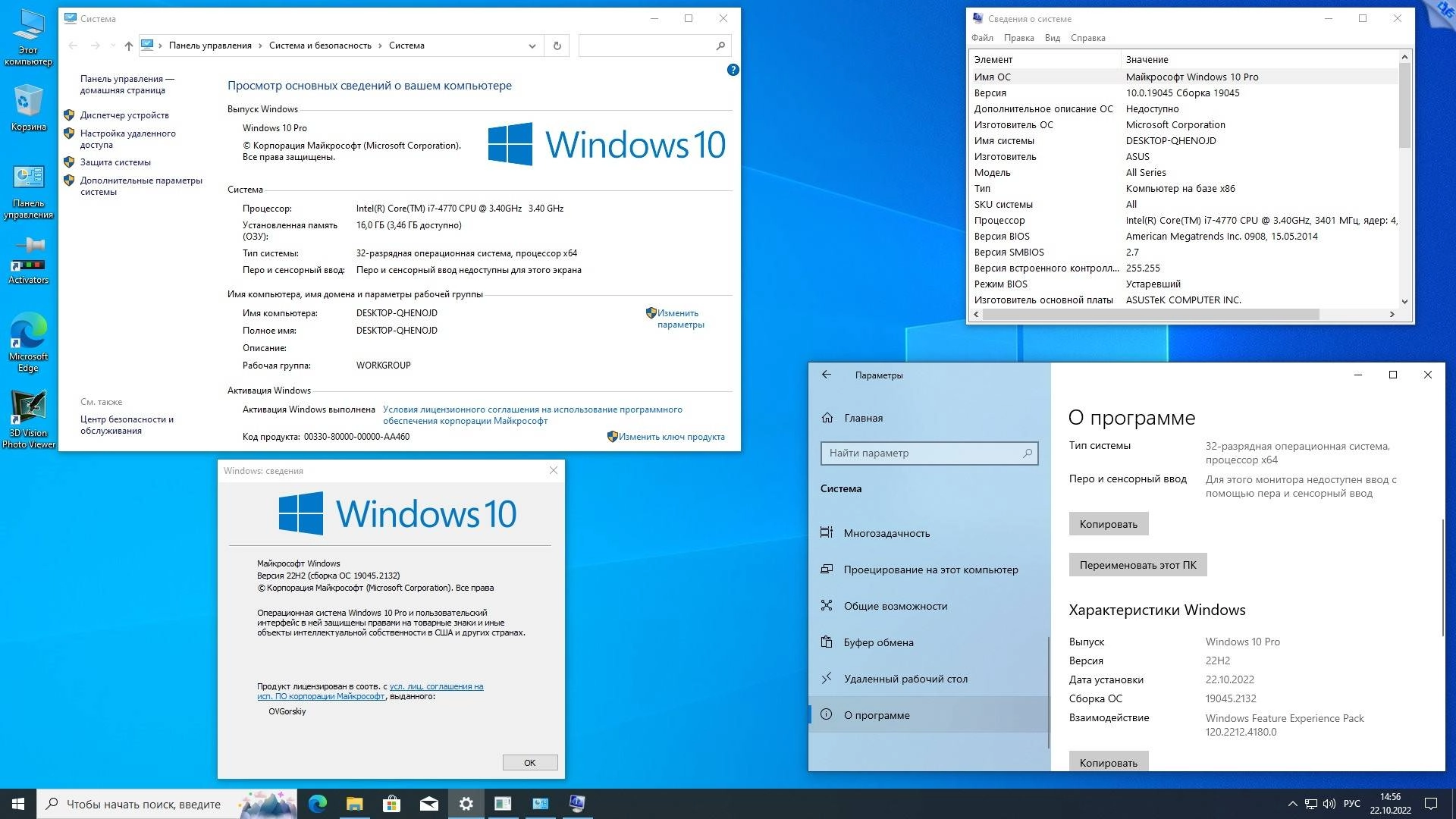Viewport: 1456px width, 819px height.
Task: Click the Главная home icon in Settings
Action: pos(827,418)
